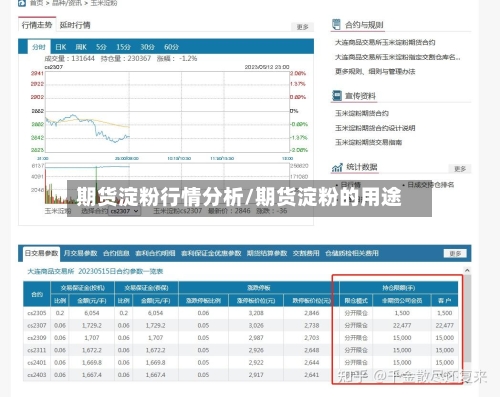This screenshot has height=397, width=500.
Task: Open the 日交易参数 tab
Action: [41, 253]
